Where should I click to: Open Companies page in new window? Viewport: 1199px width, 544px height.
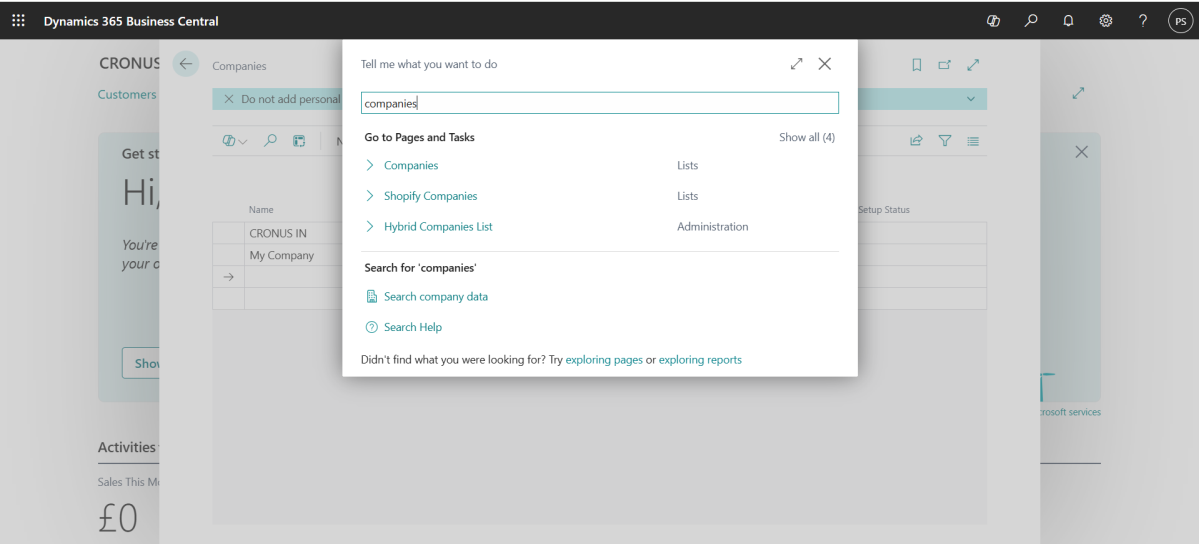pyautogui.click(x=944, y=66)
